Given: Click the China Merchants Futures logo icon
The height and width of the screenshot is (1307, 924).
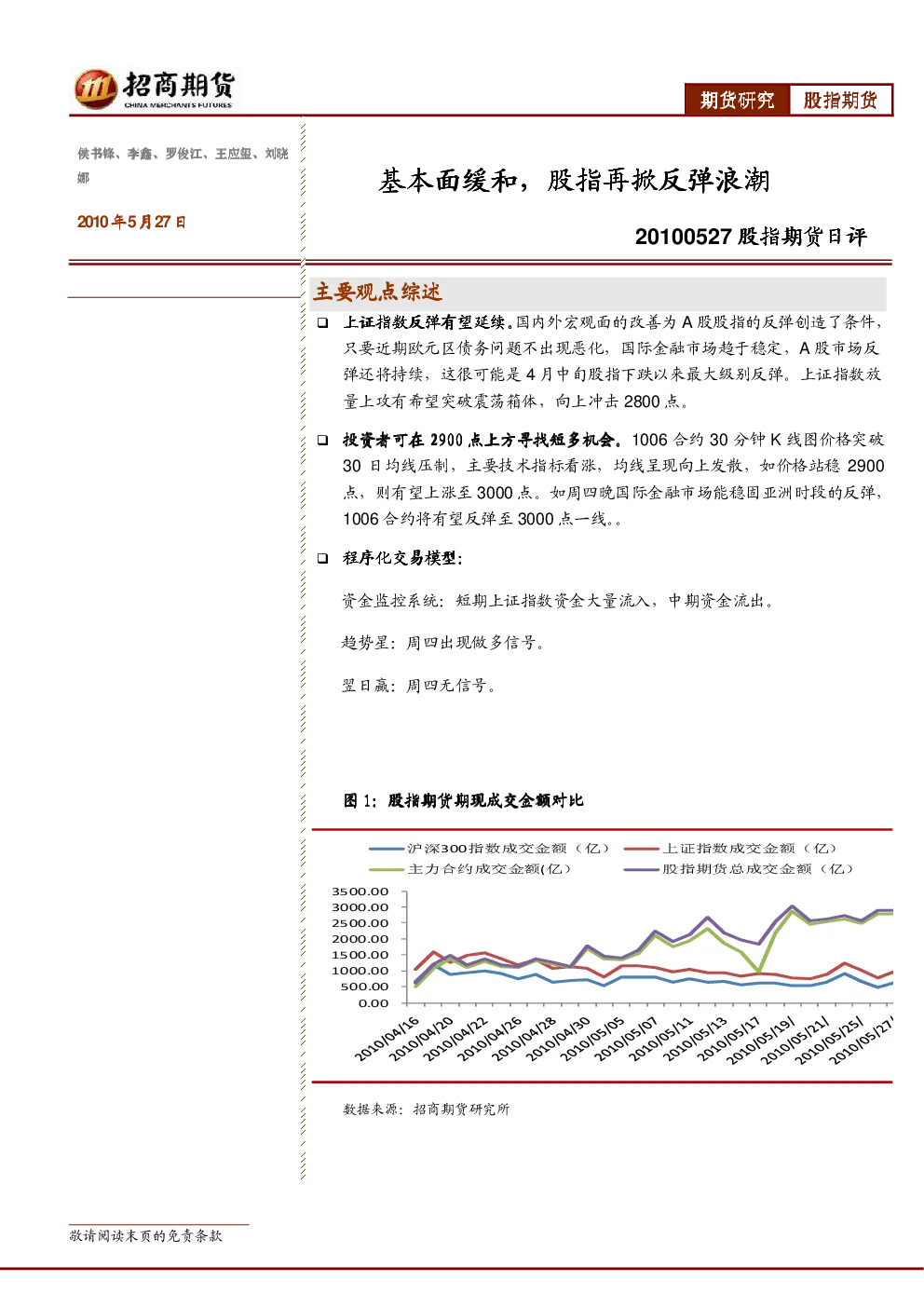Looking at the screenshot, I should coord(95,88).
